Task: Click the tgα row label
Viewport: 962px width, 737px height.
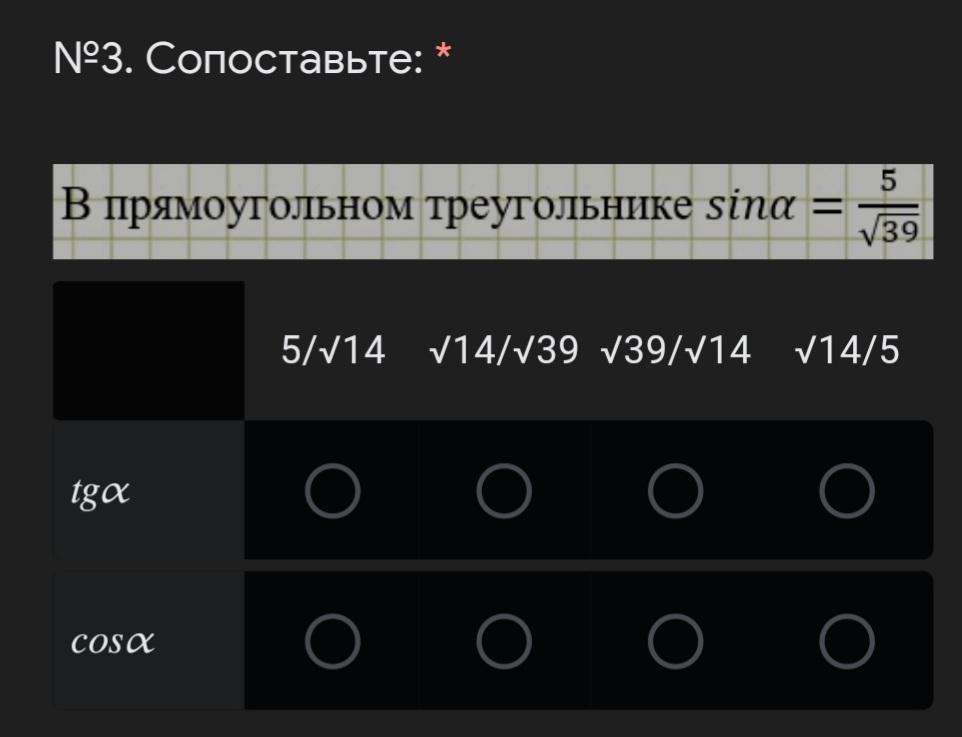Action: (x=100, y=491)
